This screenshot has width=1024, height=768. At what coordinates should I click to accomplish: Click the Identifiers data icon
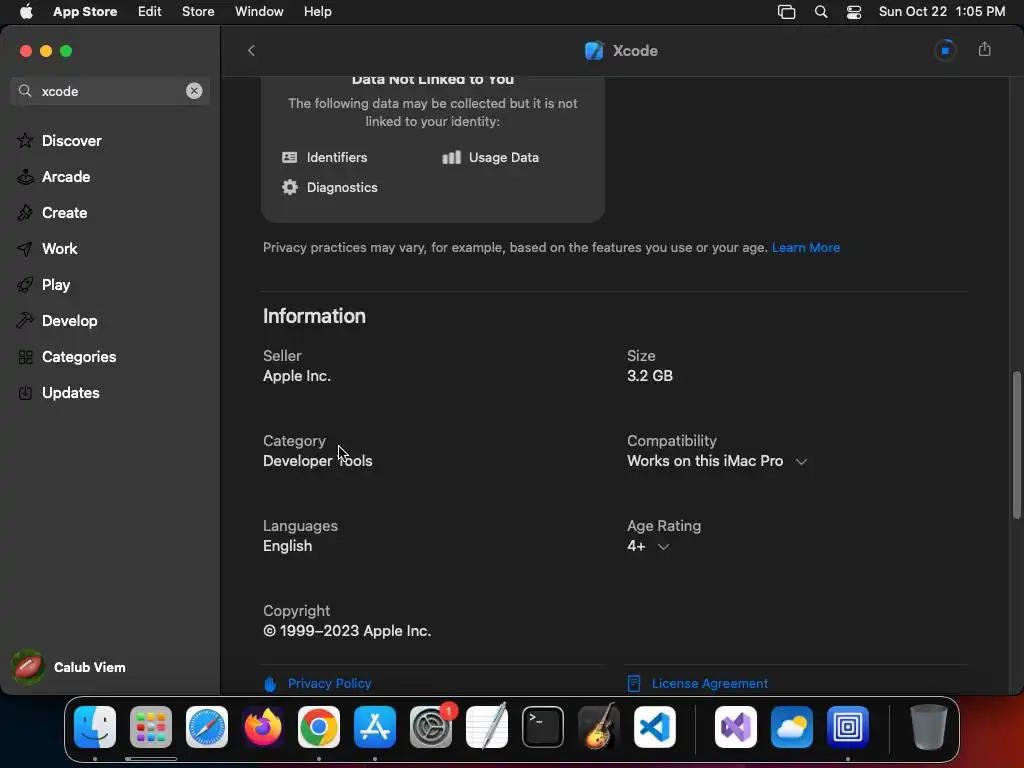tap(289, 157)
